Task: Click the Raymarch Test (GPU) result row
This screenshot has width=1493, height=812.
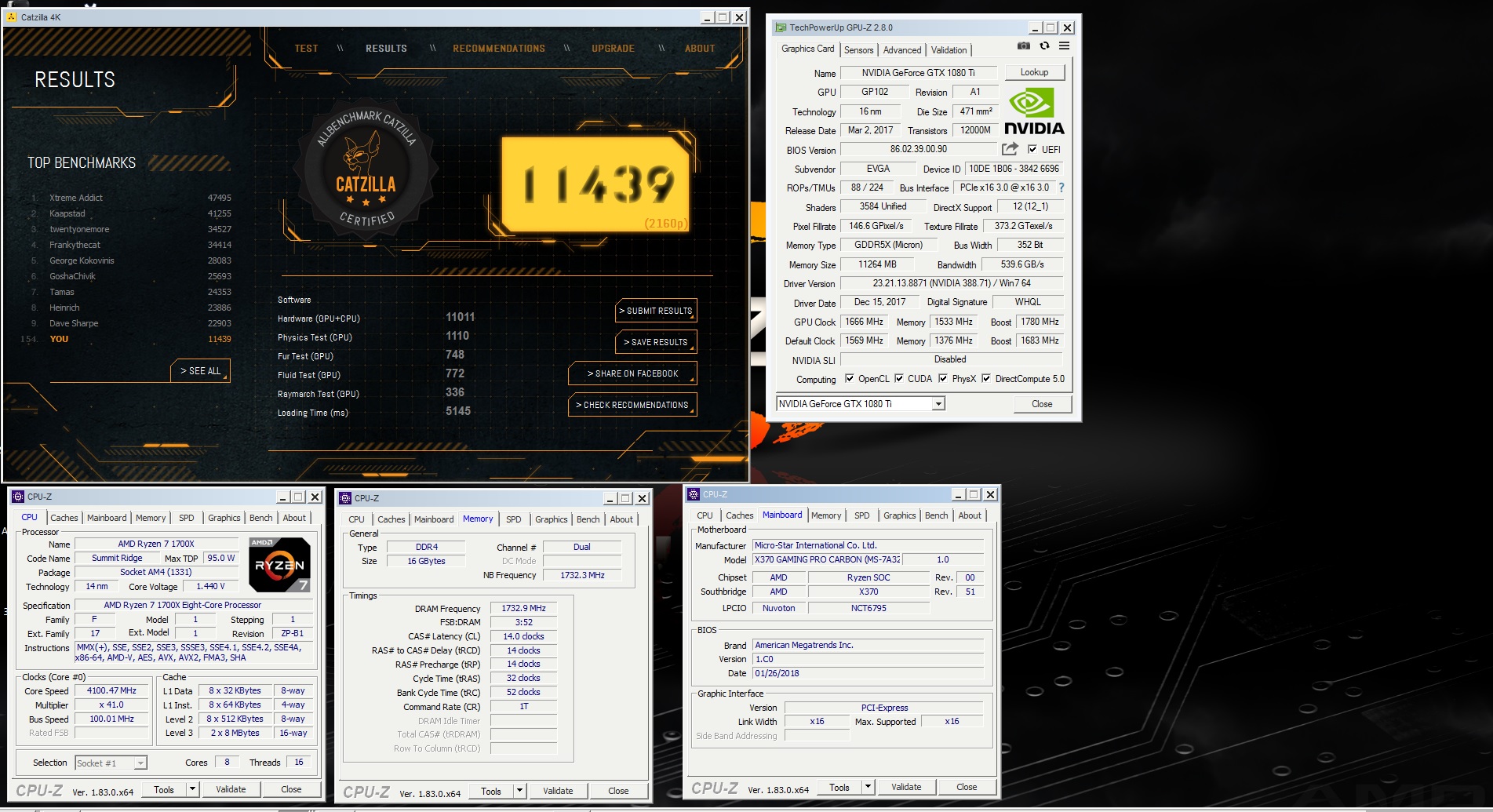Action: [x=375, y=393]
